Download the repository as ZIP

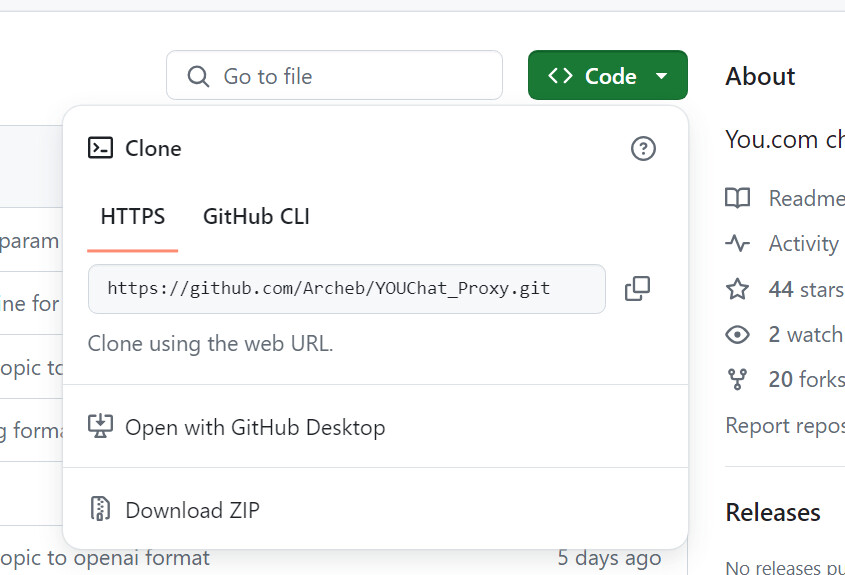click(x=192, y=510)
